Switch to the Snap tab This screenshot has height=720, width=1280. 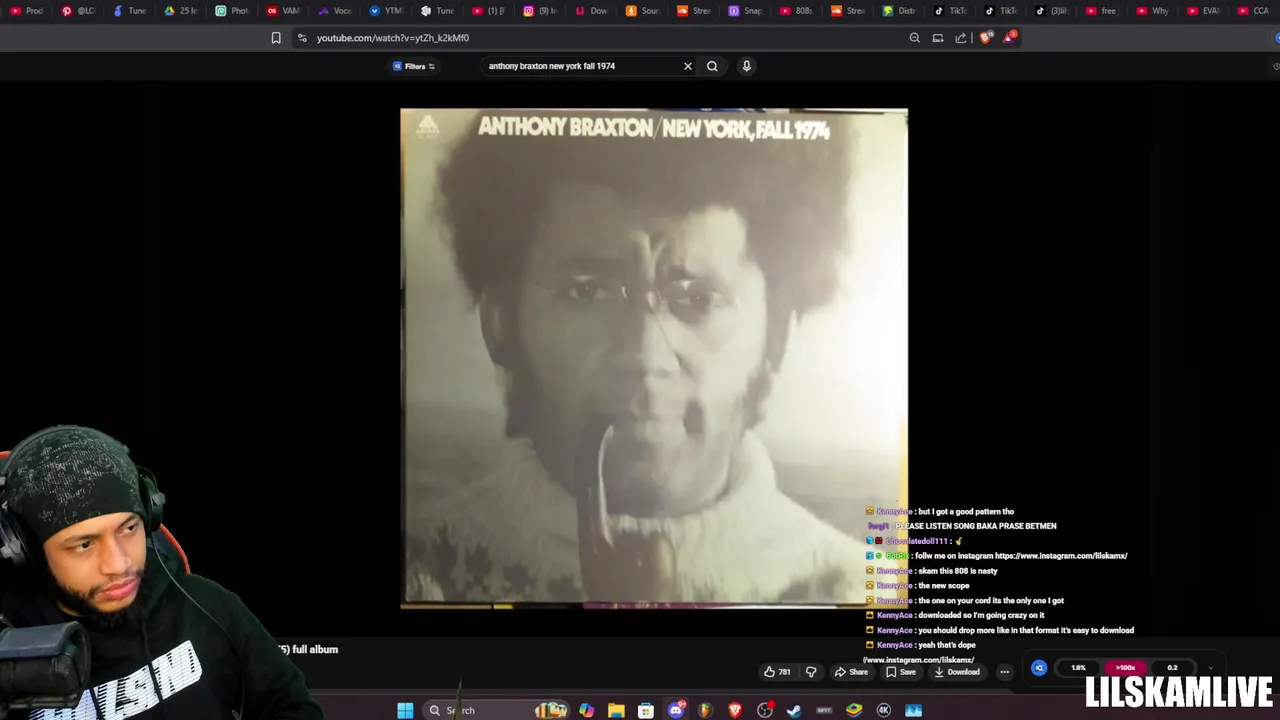[747, 11]
